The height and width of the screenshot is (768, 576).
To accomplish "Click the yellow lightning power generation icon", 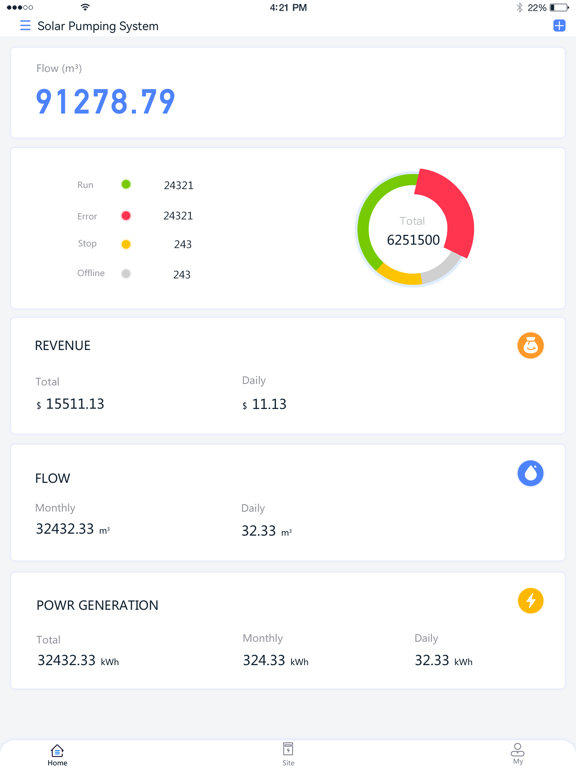I will coord(530,600).
